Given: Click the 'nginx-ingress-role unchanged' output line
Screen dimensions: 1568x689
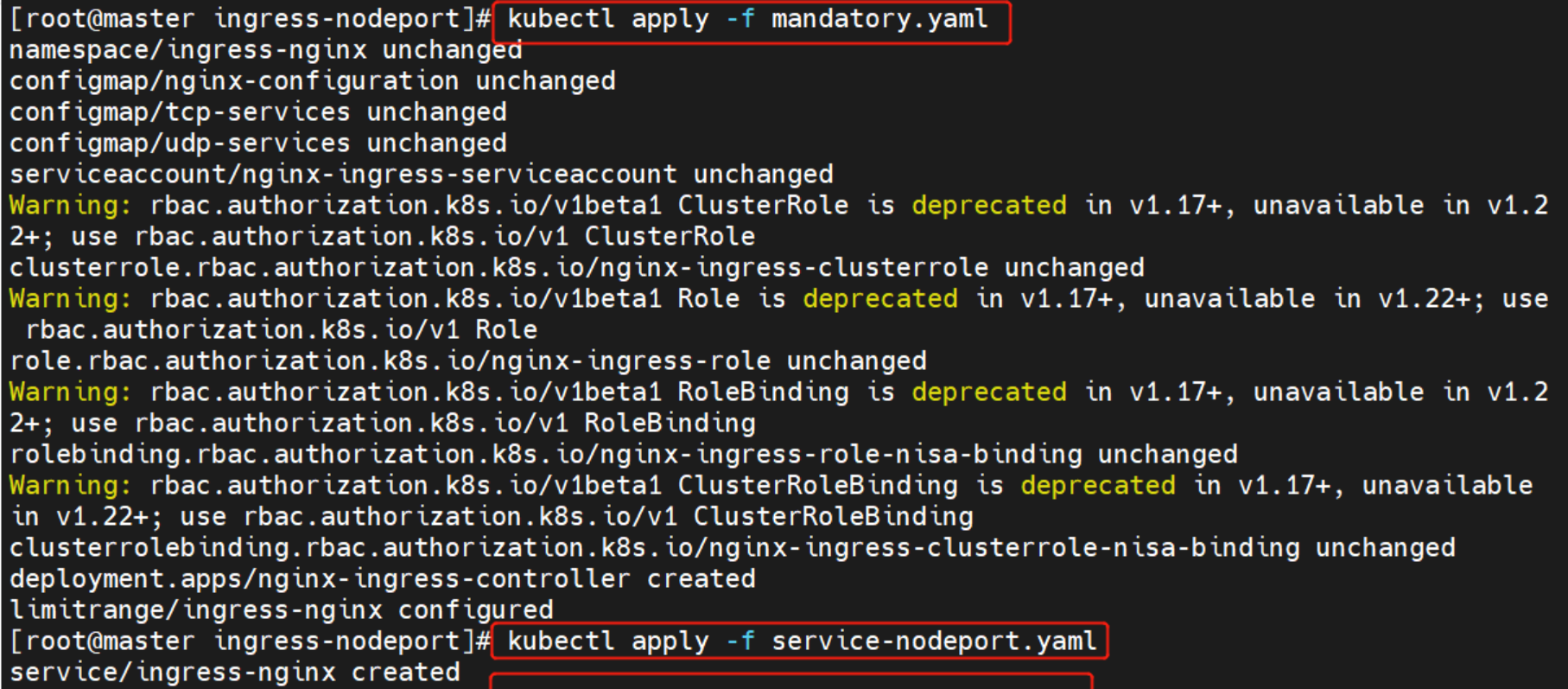Looking at the screenshot, I should (467, 361).
